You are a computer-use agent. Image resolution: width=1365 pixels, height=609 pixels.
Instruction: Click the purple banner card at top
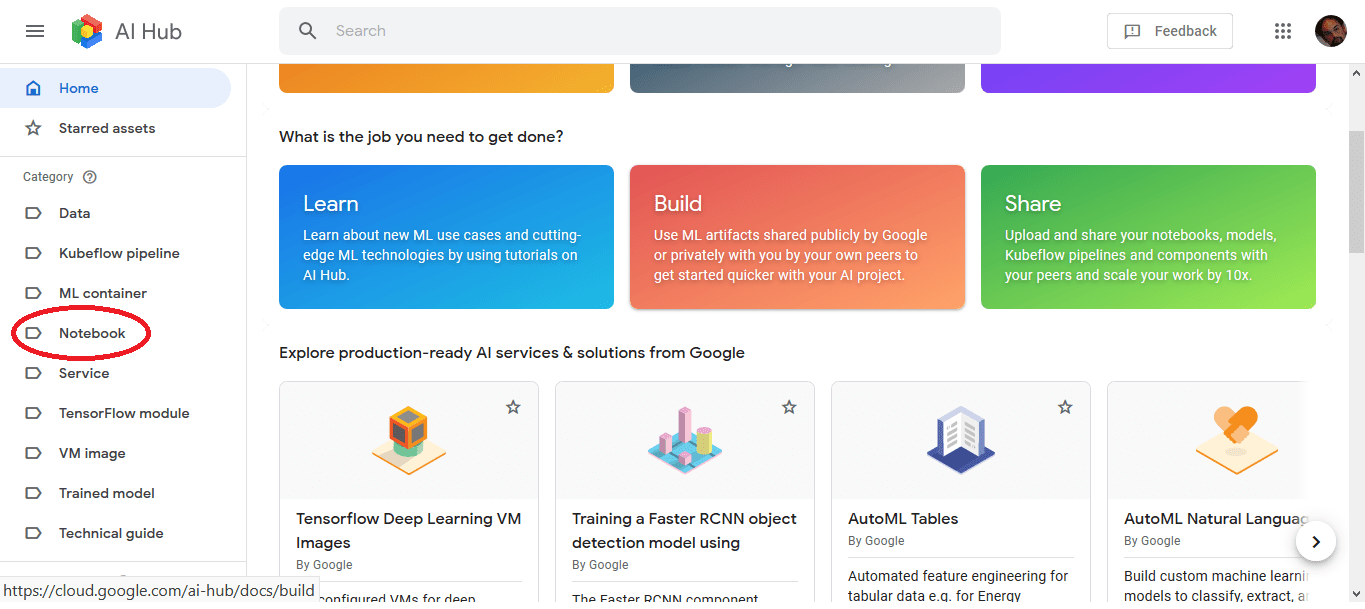coord(1148,78)
